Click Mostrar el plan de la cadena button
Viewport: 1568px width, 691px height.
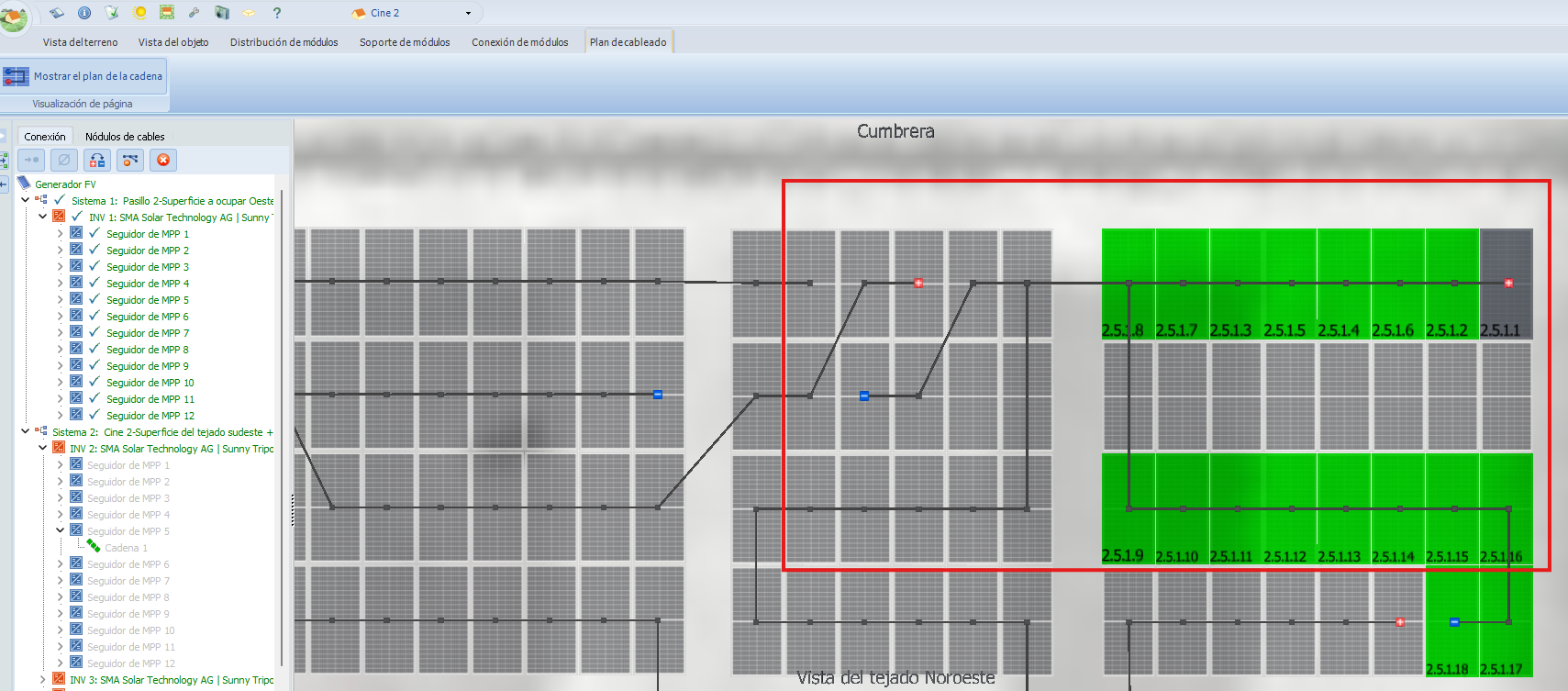point(83,76)
